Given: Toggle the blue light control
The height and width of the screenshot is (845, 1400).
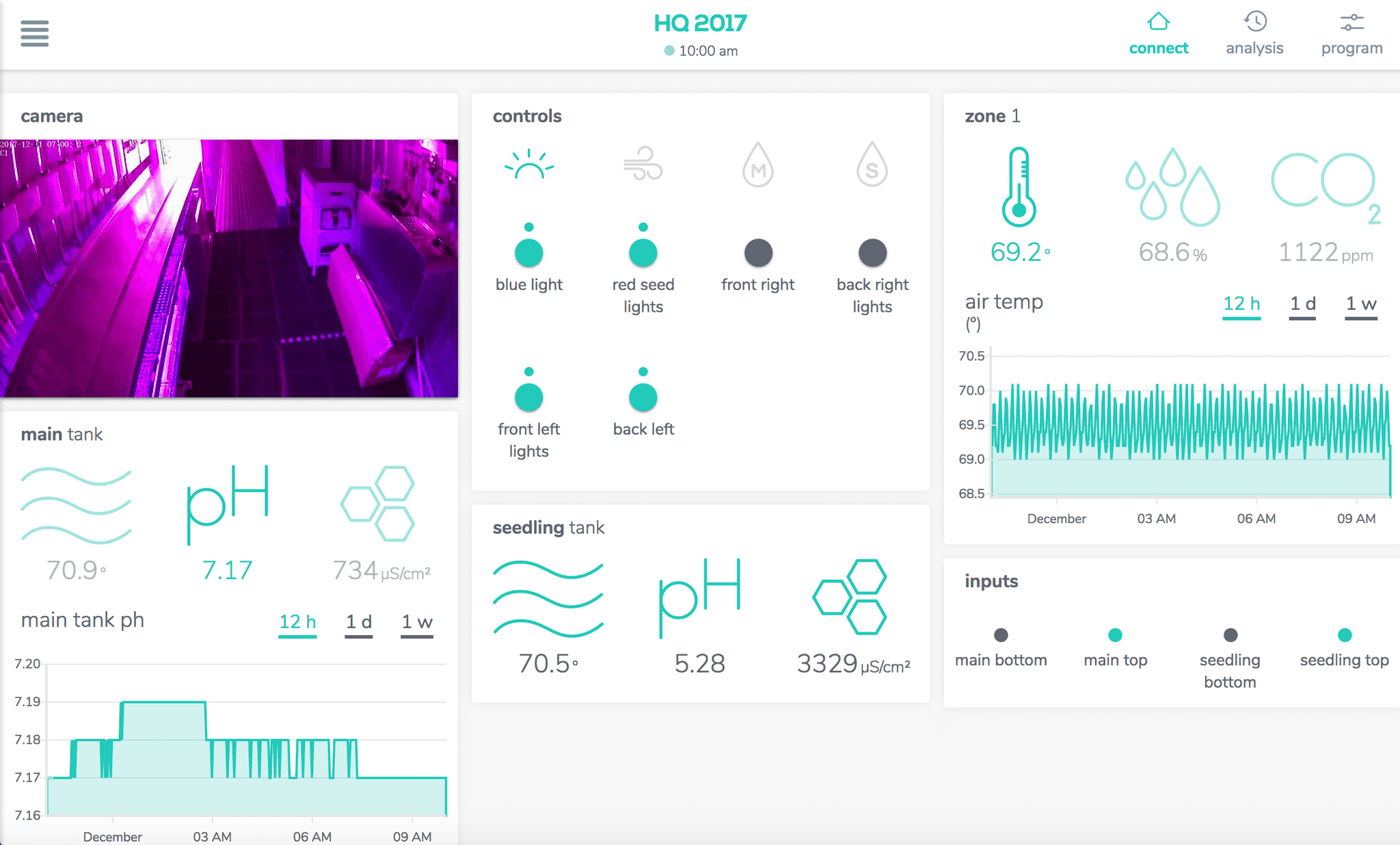Looking at the screenshot, I should pos(528,253).
